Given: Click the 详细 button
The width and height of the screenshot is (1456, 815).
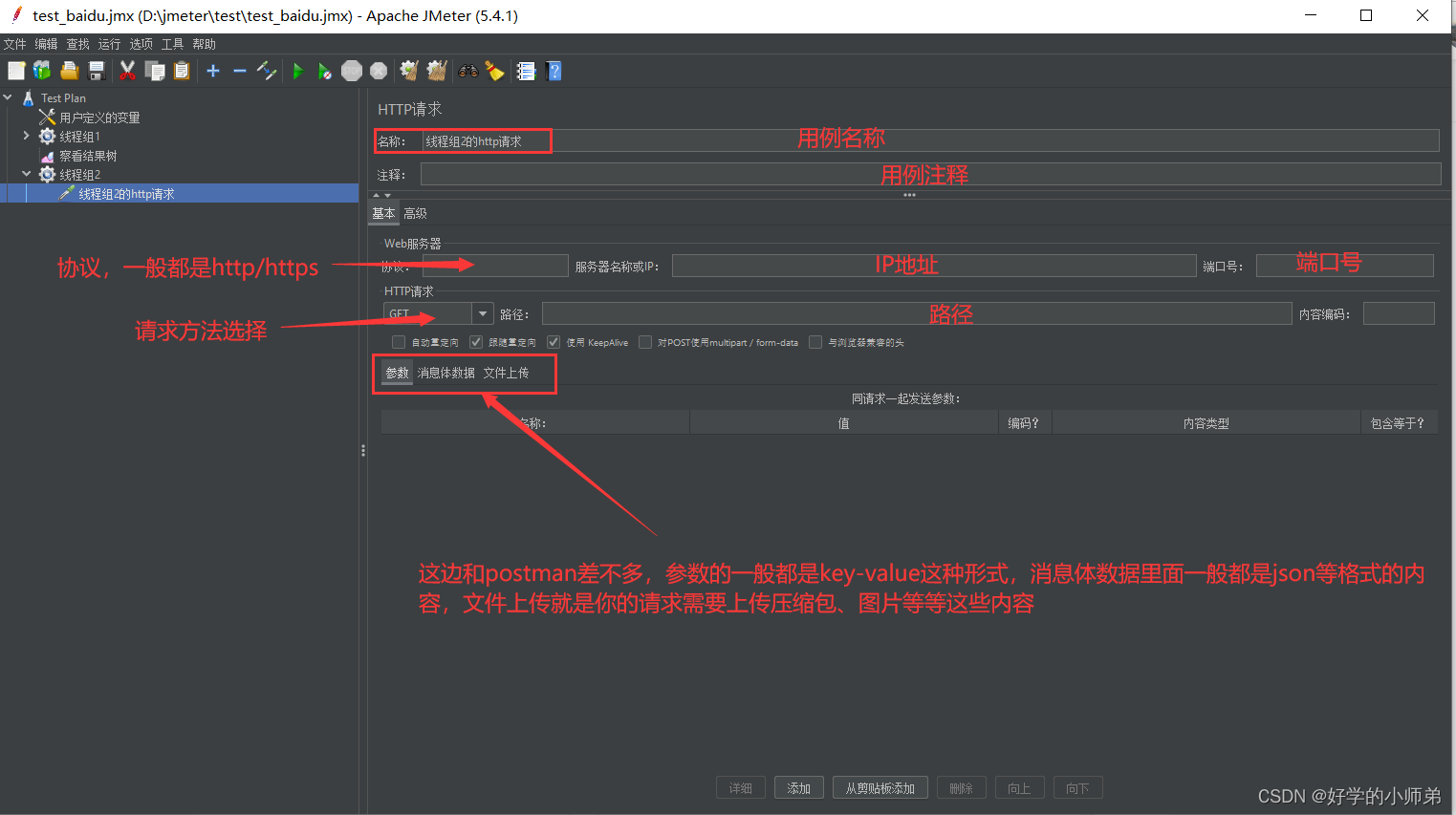Looking at the screenshot, I should tap(740, 788).
